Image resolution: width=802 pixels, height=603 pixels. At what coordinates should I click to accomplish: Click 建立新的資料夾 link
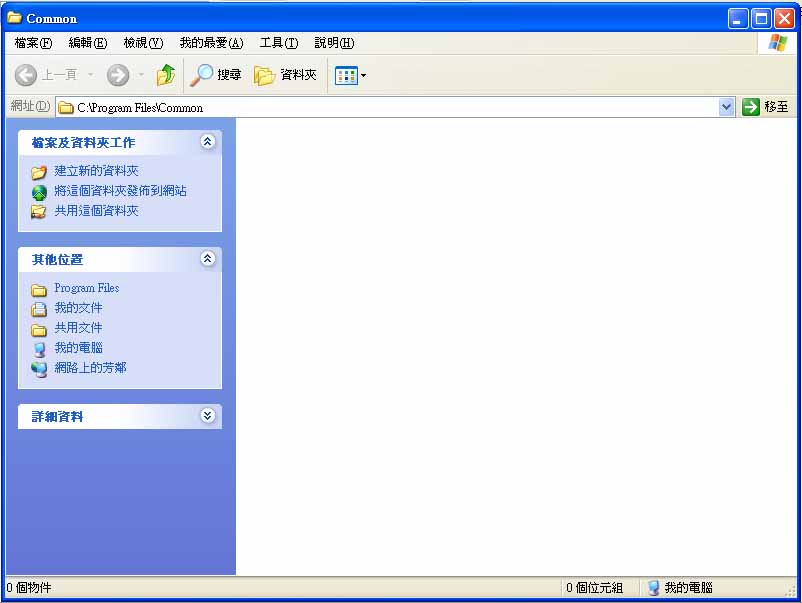click(96, 171)
